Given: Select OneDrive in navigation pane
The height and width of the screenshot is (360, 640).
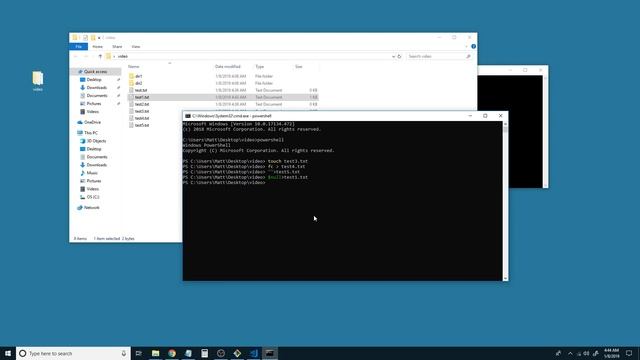Looking at the screenshot, I should (92, 122).
